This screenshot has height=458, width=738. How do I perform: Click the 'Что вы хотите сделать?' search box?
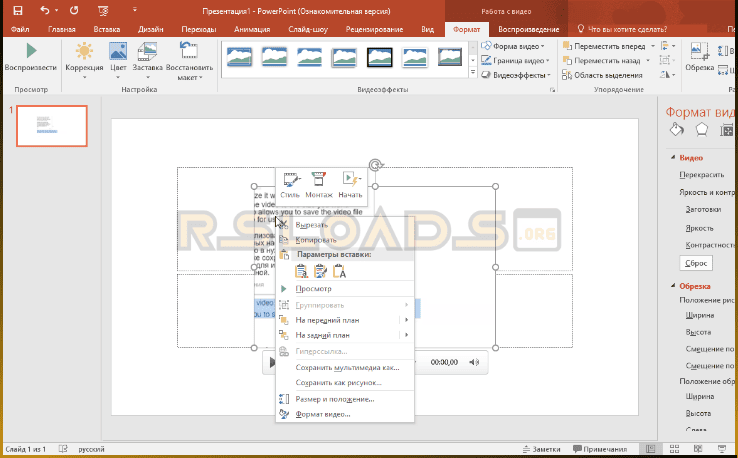tap(622, 29)
